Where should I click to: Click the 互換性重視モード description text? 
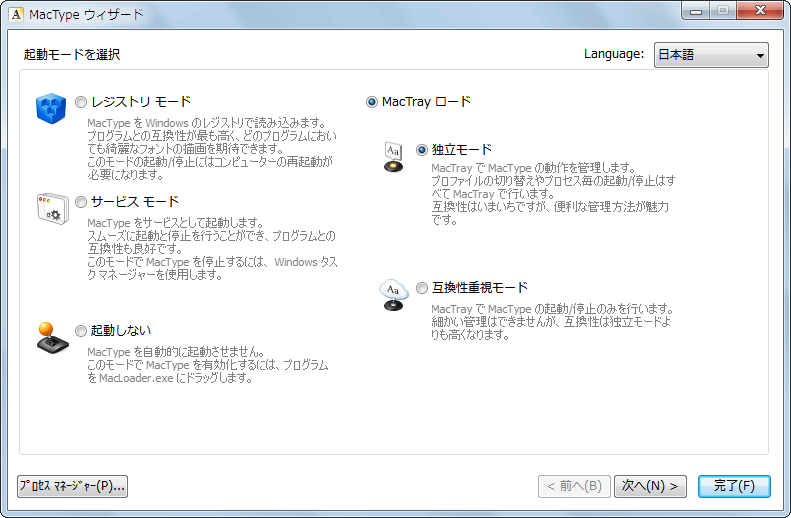[552, 321]
